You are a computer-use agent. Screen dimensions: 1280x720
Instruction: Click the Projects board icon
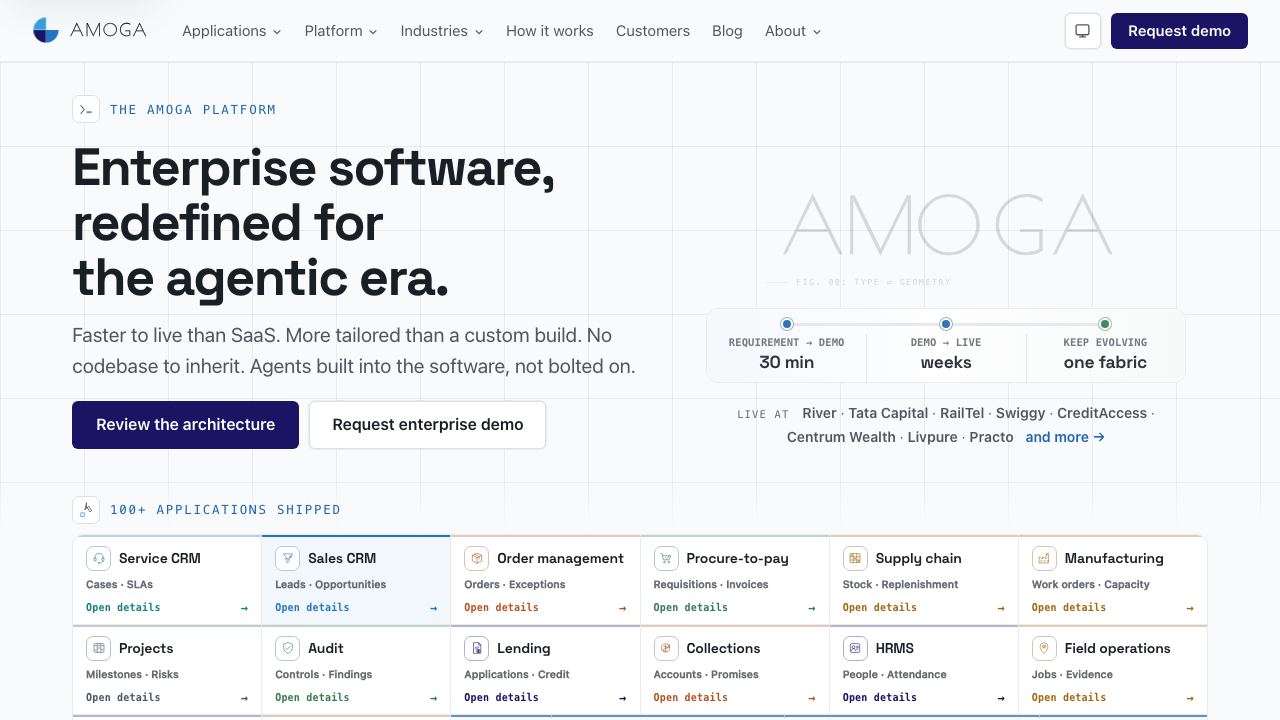[x=98, y=648]
